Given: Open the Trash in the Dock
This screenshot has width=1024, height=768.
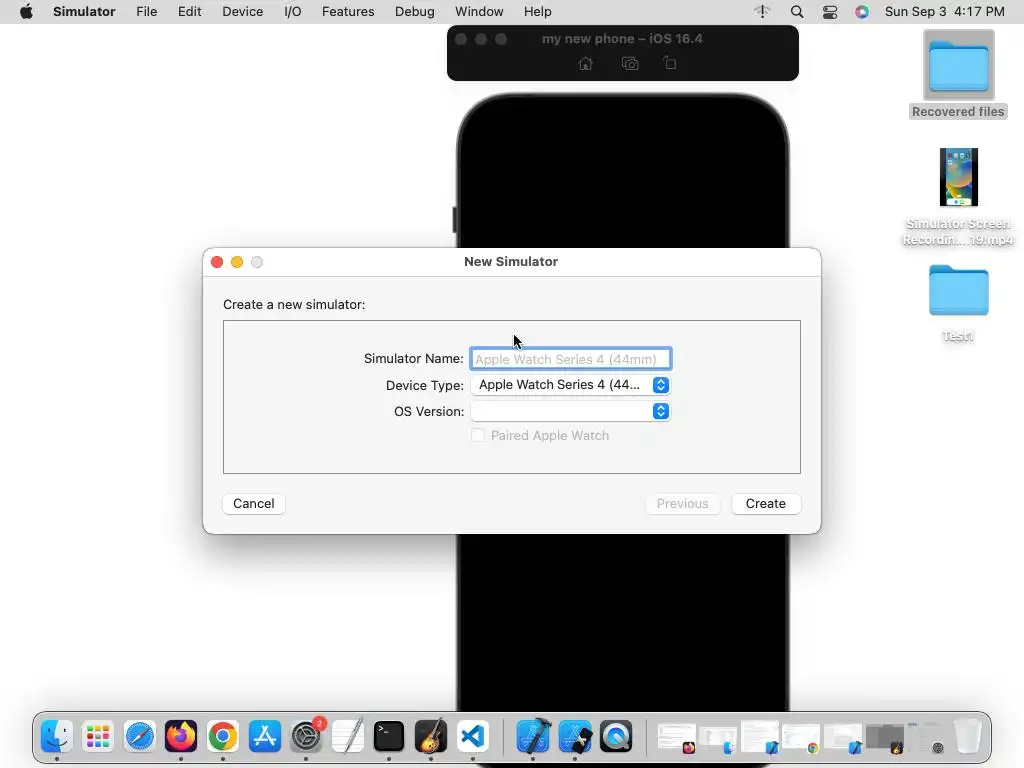Looking at the screenshot, I should pos(968,737).
